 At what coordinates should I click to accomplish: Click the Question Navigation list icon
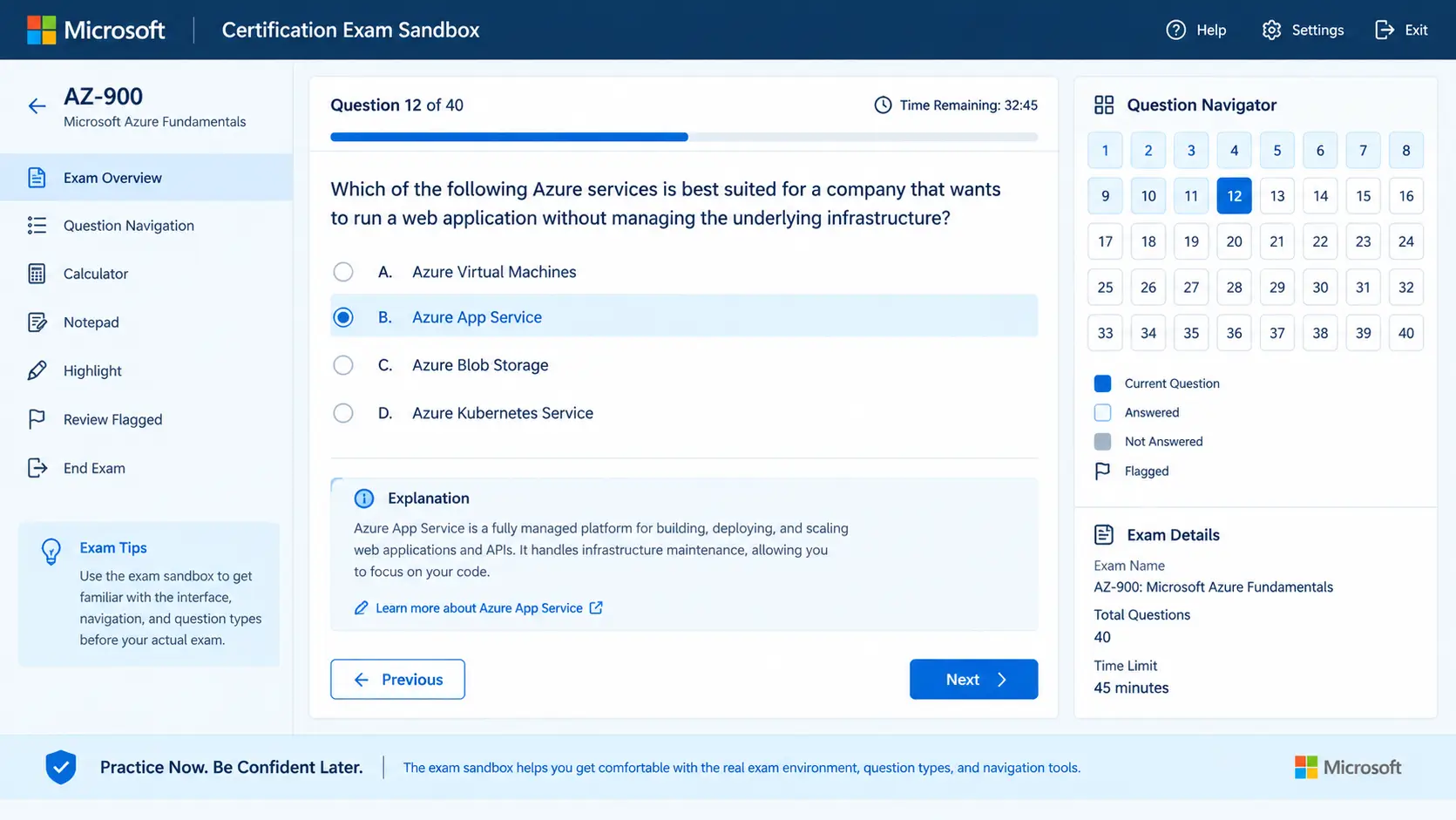coord(37,226)
